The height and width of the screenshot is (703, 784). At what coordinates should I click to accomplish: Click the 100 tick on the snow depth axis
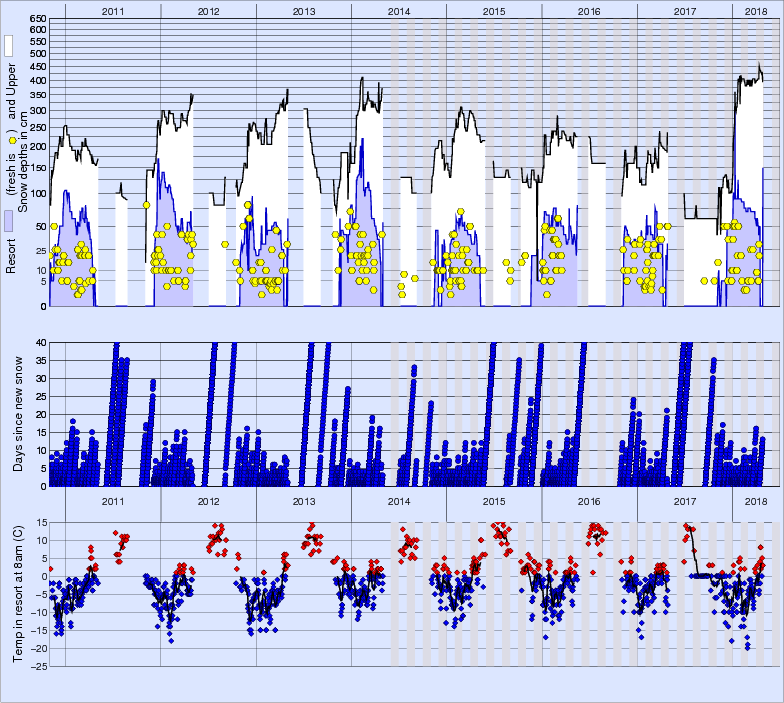[x=37, y=193]
